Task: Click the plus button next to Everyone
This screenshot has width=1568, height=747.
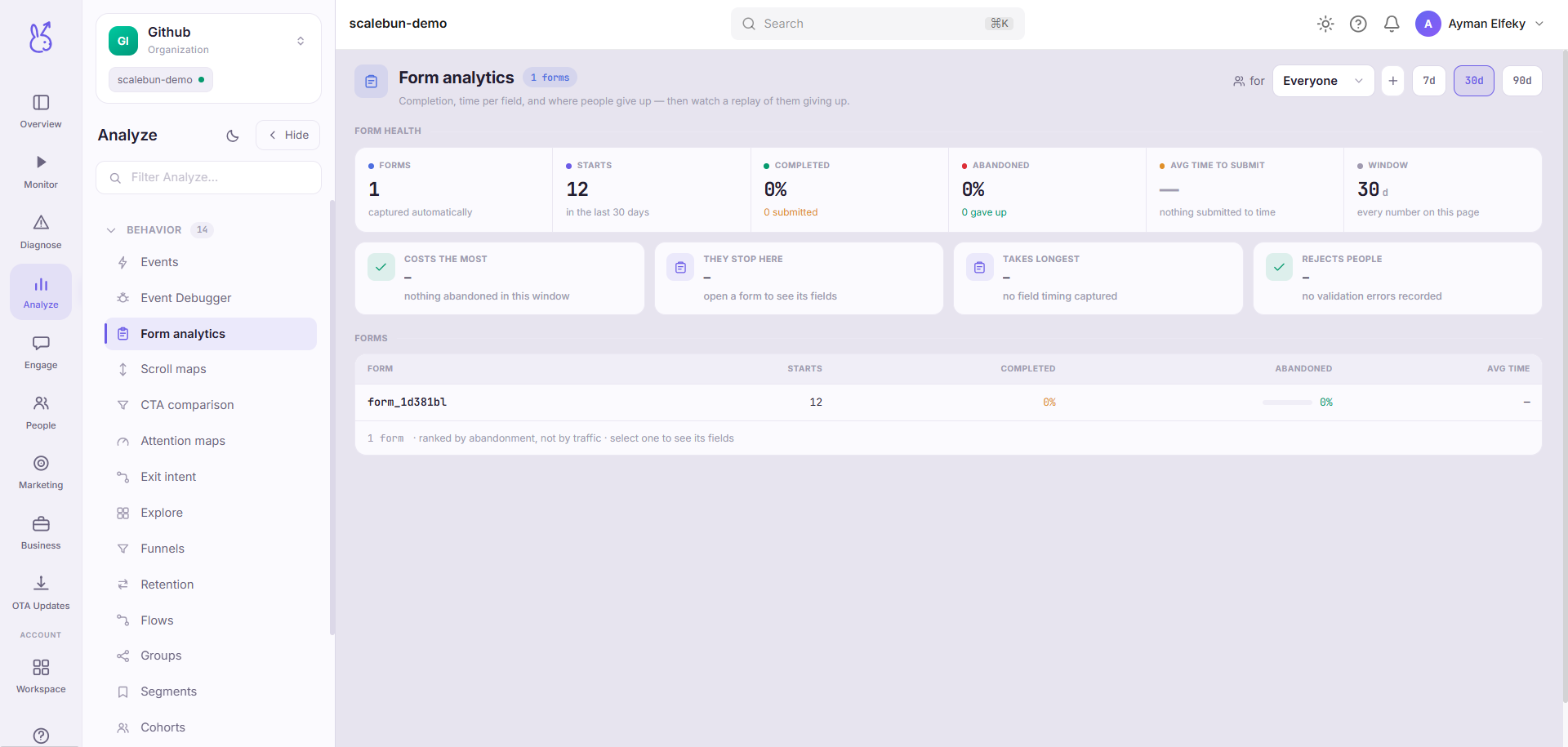Action: 1392,81
